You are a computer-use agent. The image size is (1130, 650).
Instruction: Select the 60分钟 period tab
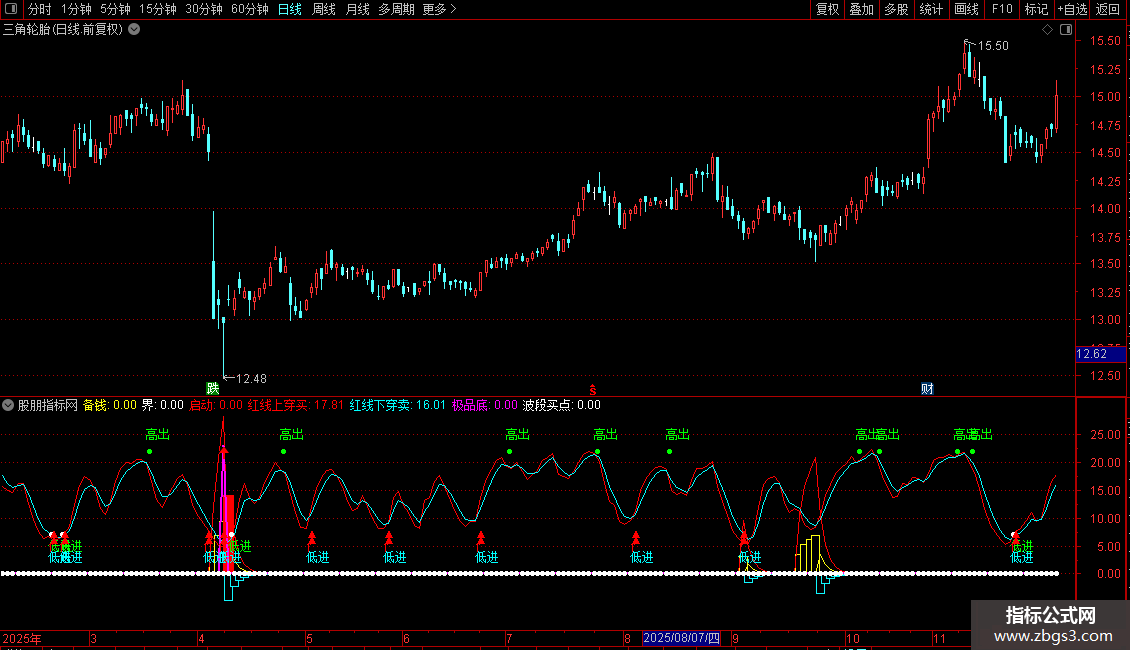click(249, 9)
